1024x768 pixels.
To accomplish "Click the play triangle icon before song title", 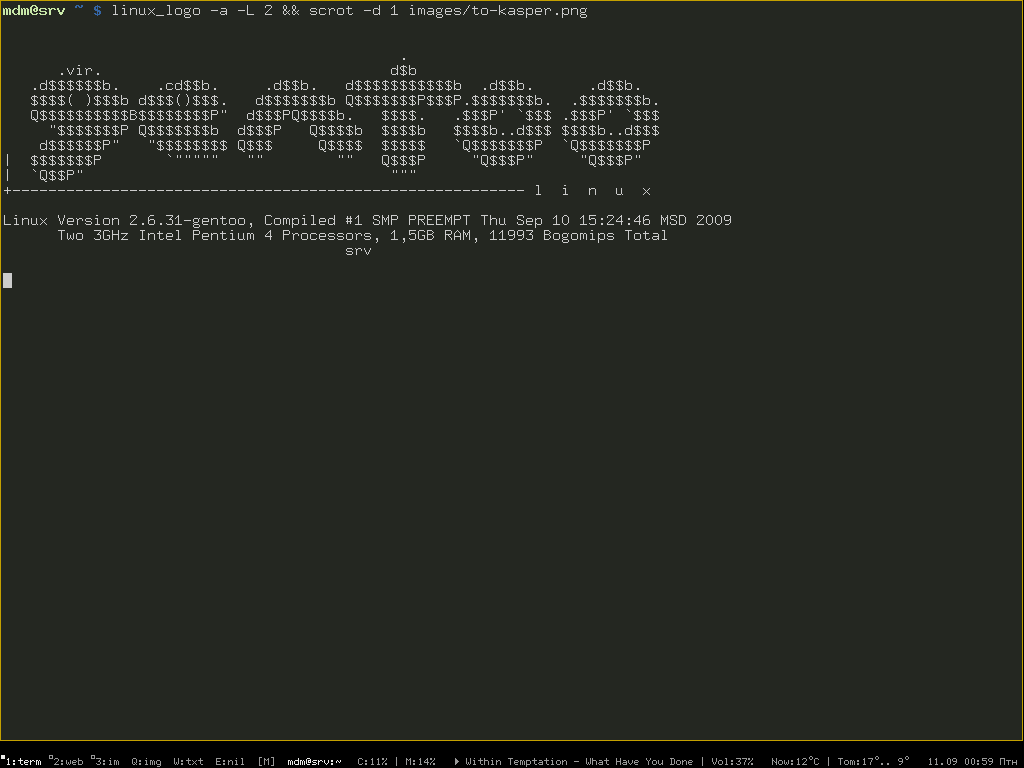I will tap(457, 761).
